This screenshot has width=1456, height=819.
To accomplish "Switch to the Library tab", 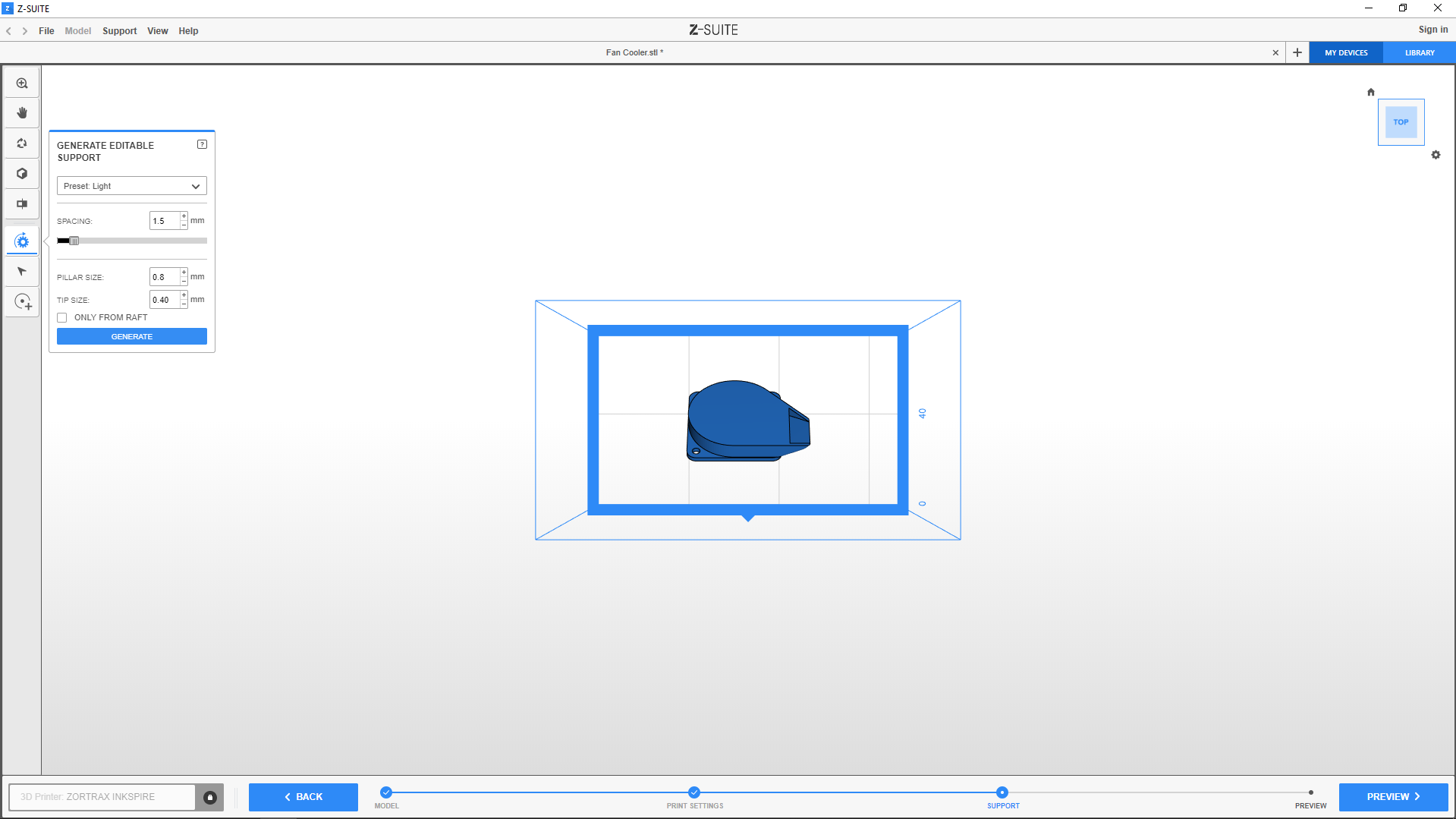I will coord(1419,53).
